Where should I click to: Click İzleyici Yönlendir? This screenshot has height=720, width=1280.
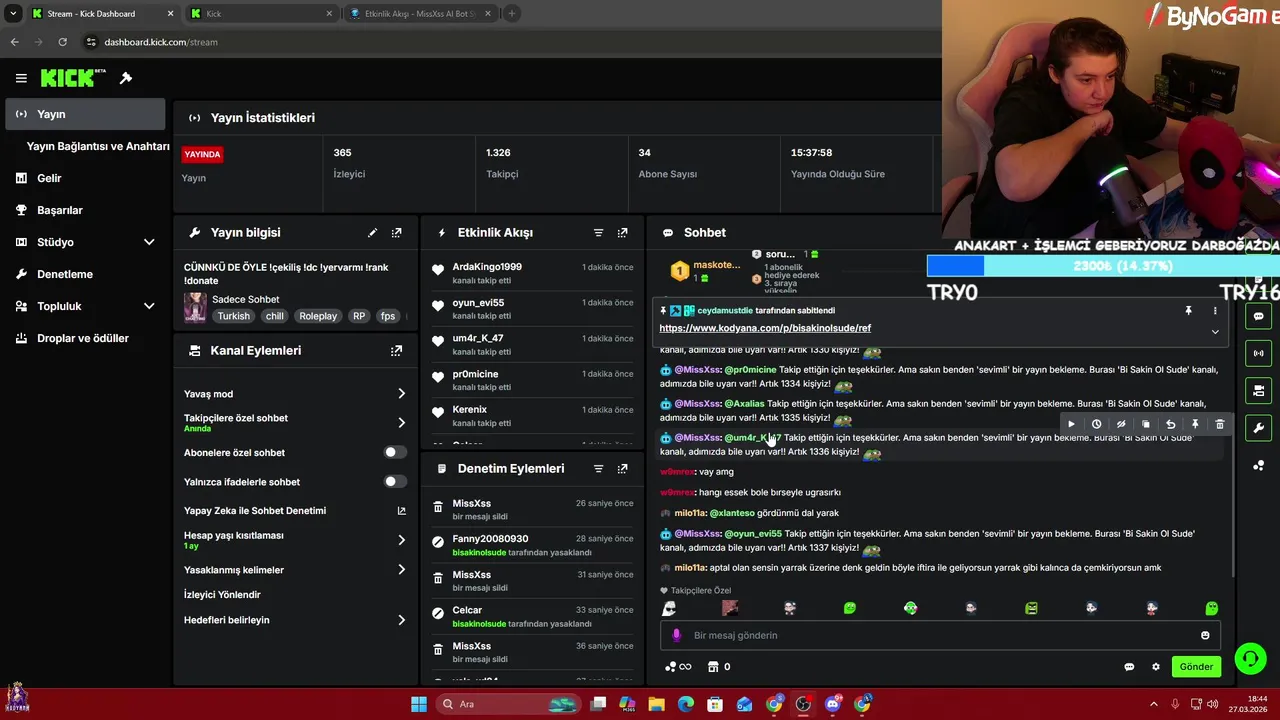tap(222, 595)
